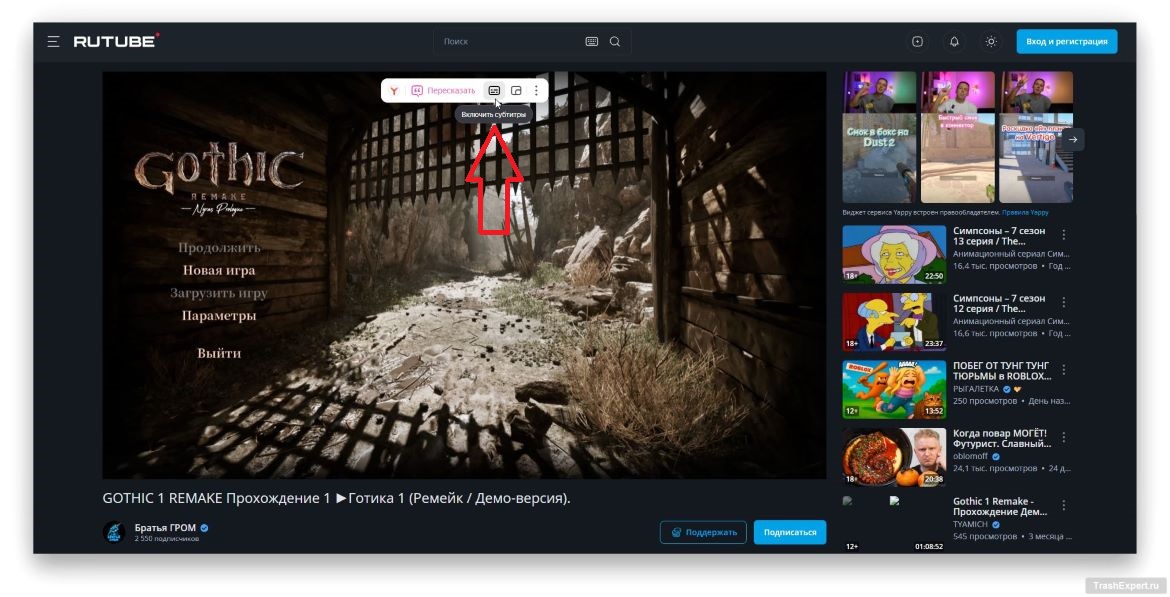Viewport: 1170px width, 597px height.
Task: Open Когда повар МОГЁТ video thumbnail
Action: (894, 457)
